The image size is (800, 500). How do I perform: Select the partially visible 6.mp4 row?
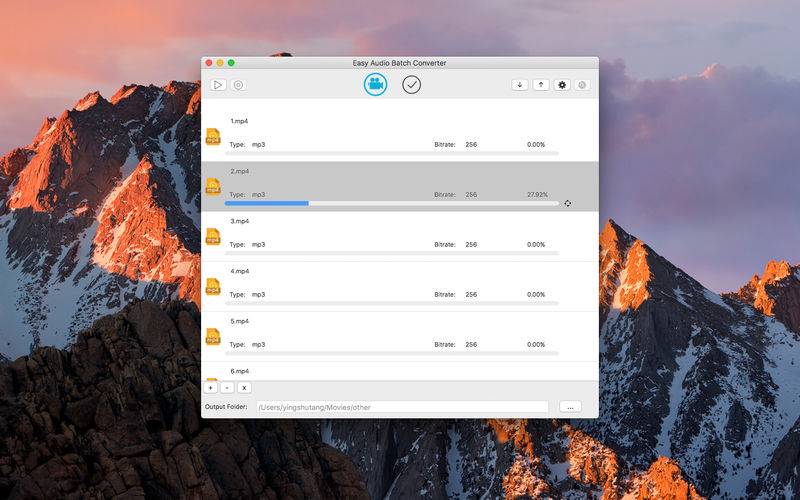click(x=399, y=371)
